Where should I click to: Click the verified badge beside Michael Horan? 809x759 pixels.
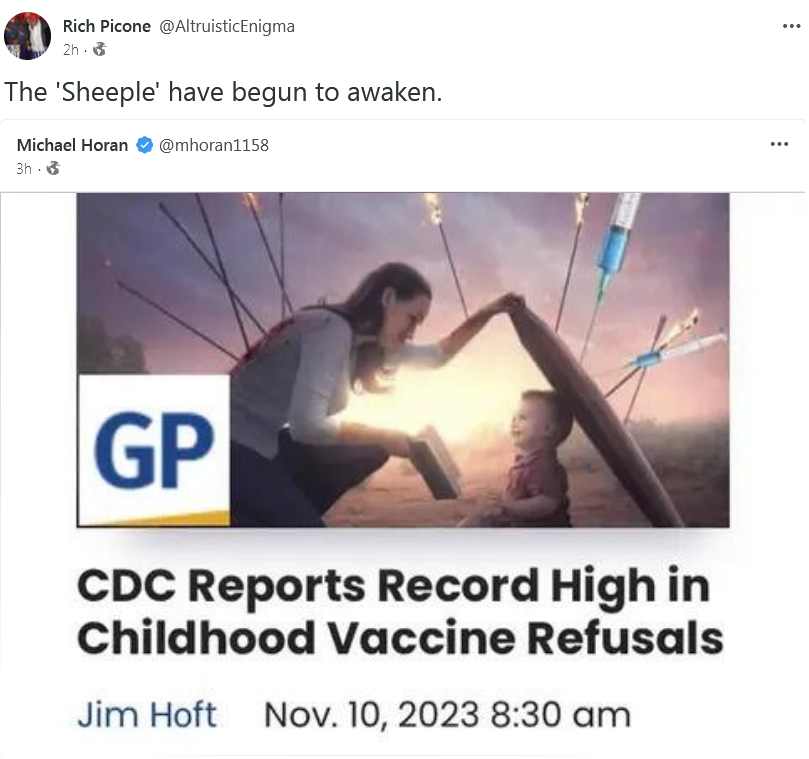click(144, 145)
